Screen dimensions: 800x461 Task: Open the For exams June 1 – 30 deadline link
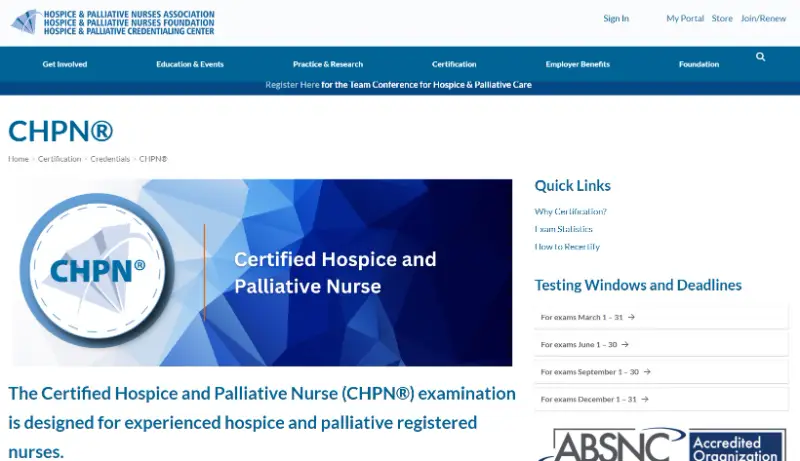pos(661,345)
